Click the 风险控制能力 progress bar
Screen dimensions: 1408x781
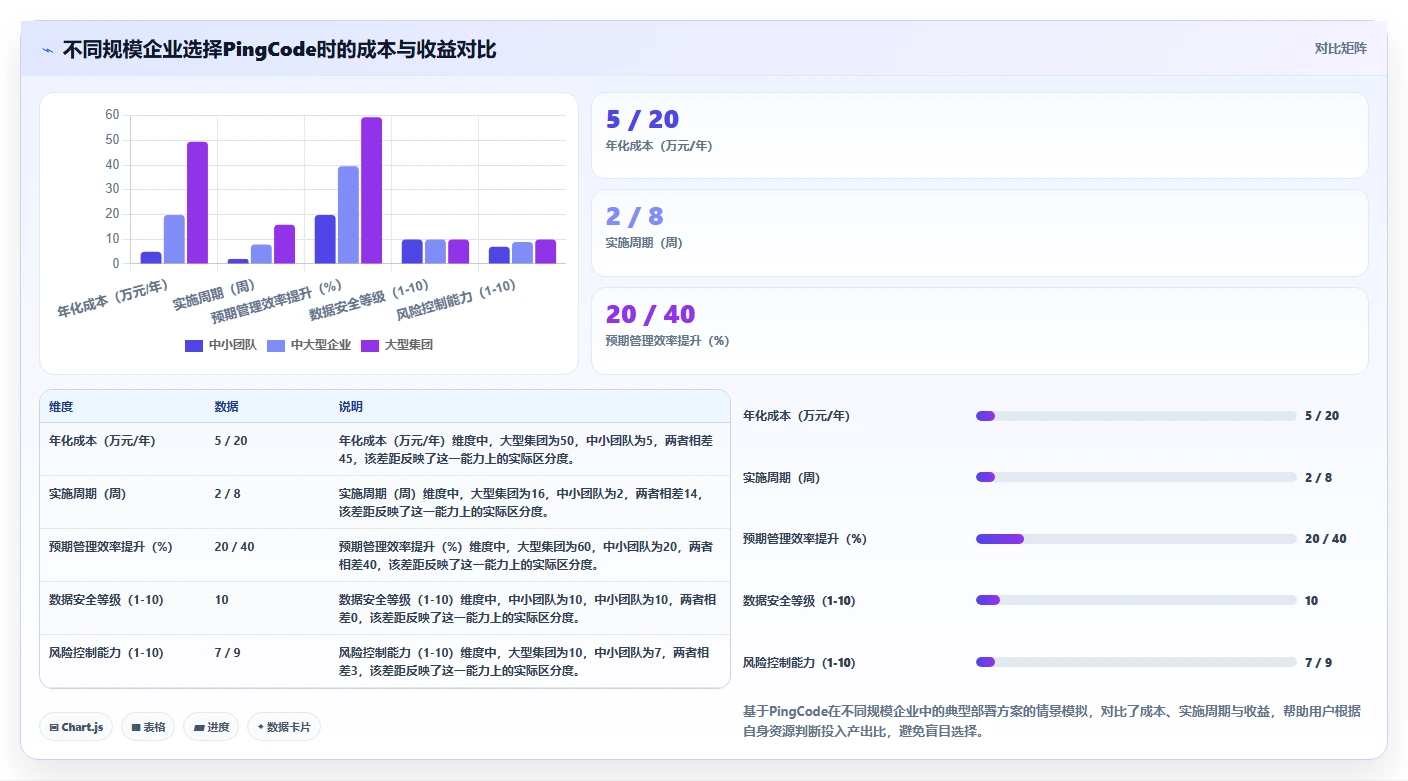tap(1136, 662)
